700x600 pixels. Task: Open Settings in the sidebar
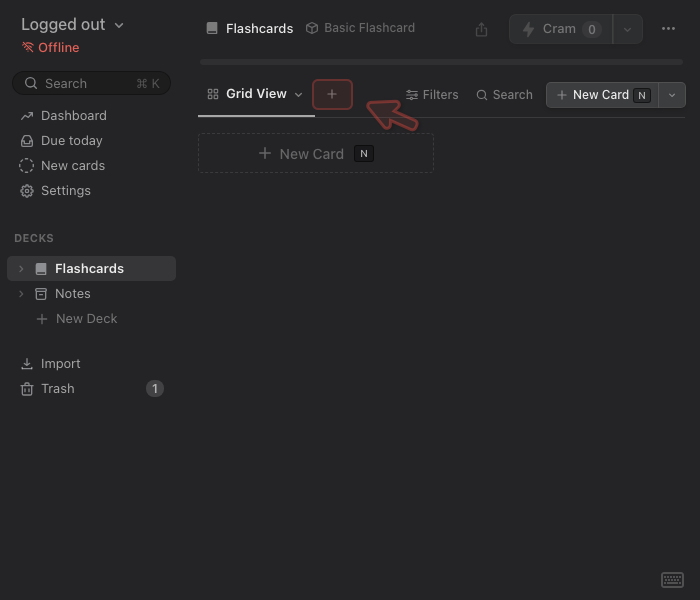click(65, 191)
